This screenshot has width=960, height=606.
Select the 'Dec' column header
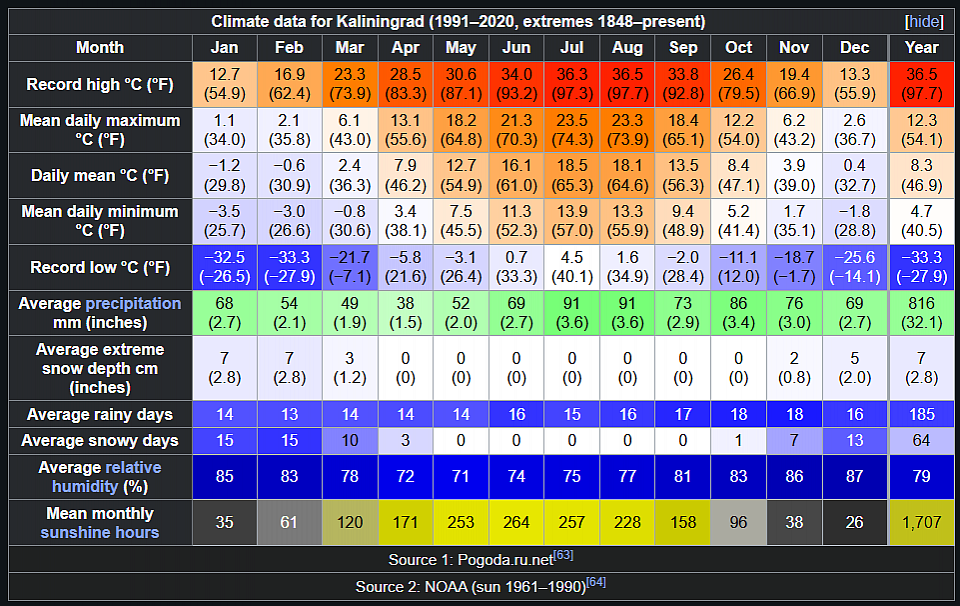tap(855, 48)
